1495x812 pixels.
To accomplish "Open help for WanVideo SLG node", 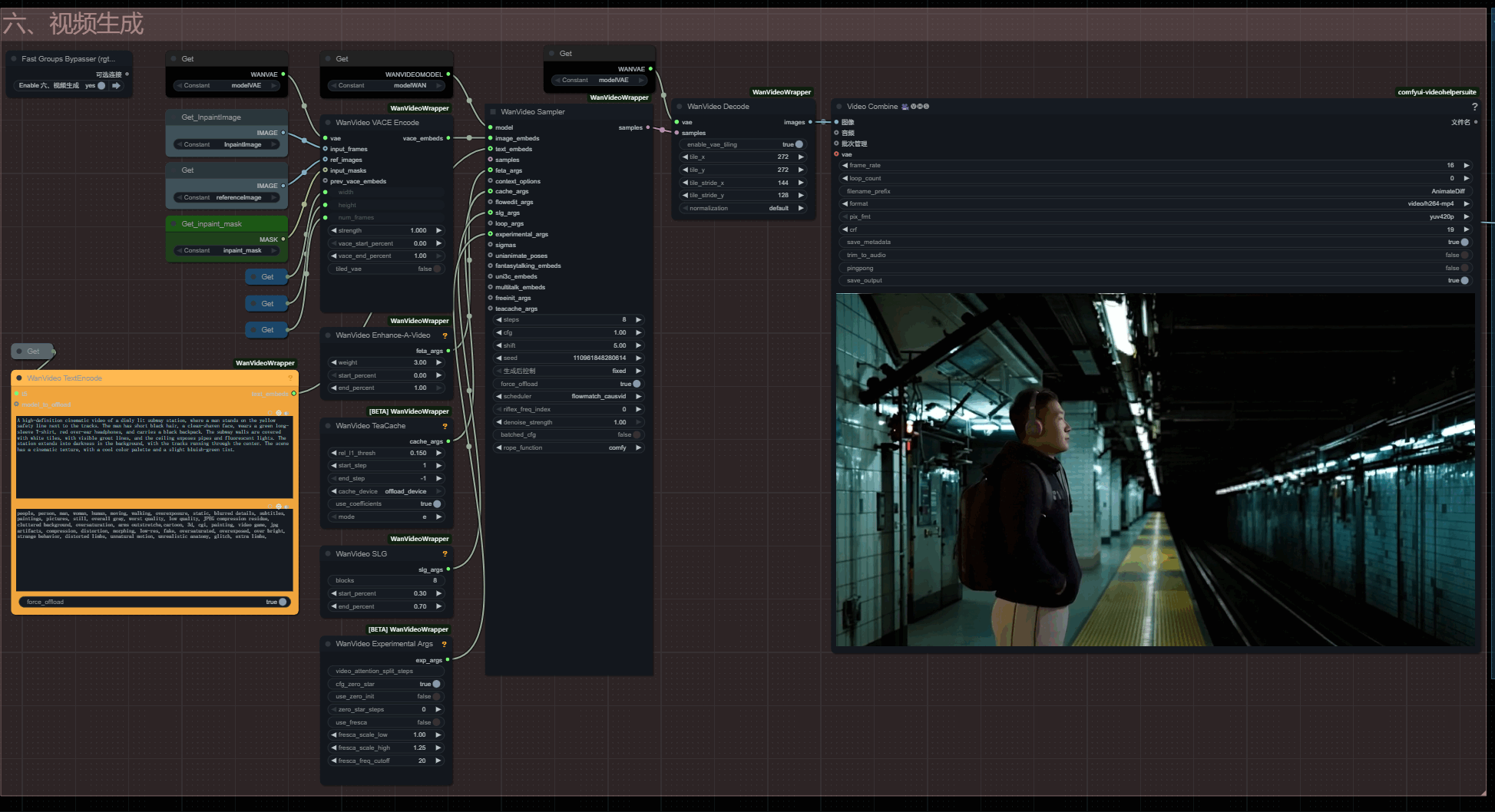I will click(445, 554).
